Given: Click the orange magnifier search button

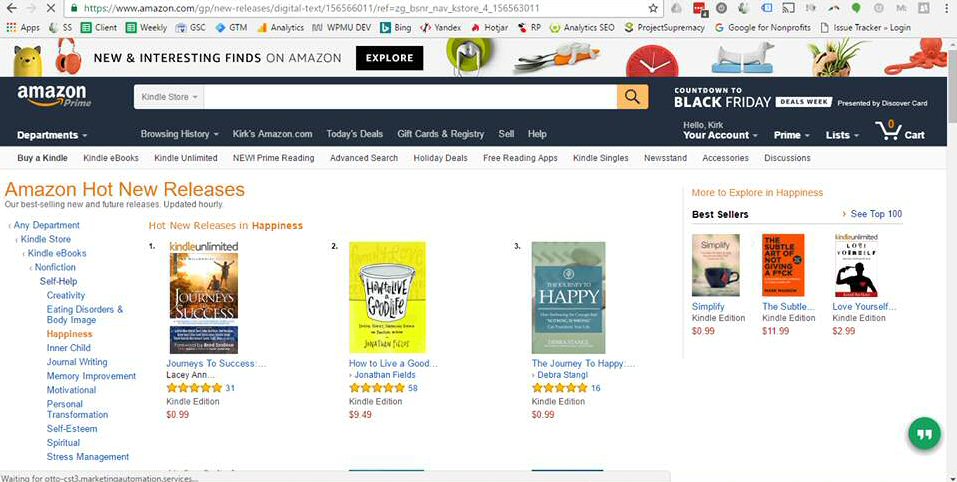Looking at the screenshot, I should tap(632, 97).
